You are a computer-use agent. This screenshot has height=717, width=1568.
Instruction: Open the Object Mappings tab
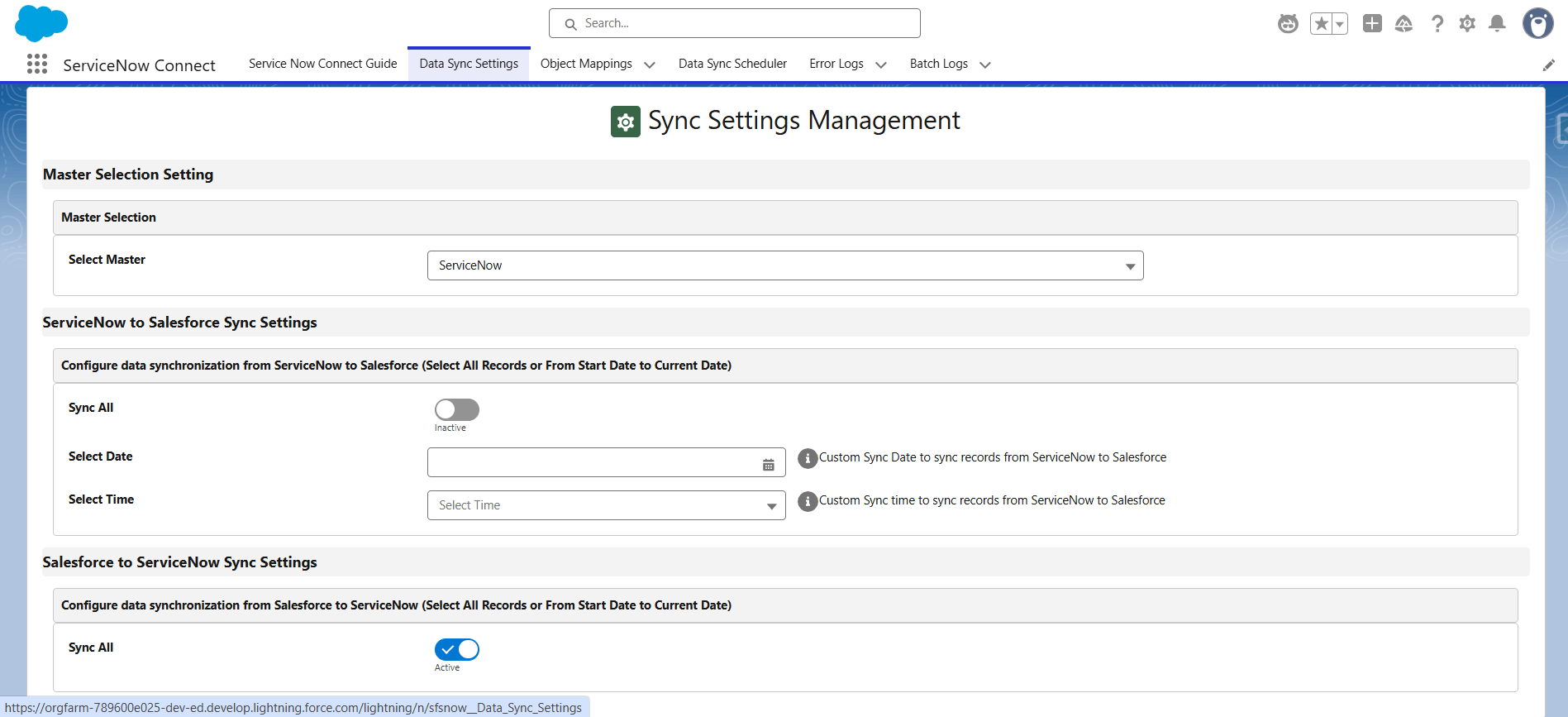[586, 64]
